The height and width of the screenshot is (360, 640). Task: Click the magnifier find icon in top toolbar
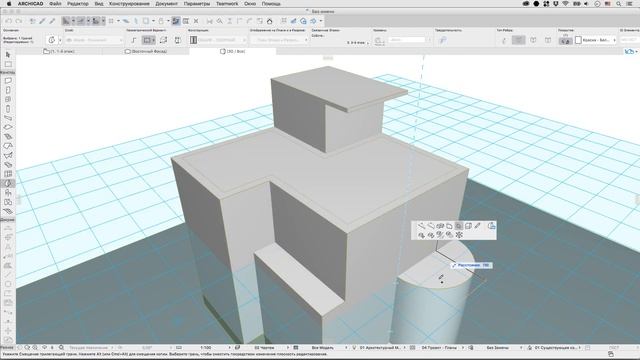220,21
